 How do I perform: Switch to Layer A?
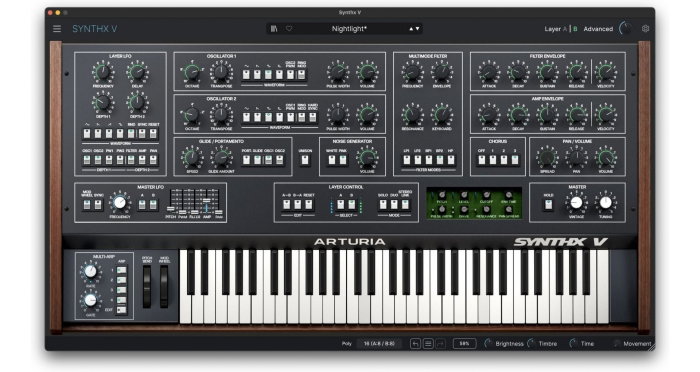(x=565, y=29)
